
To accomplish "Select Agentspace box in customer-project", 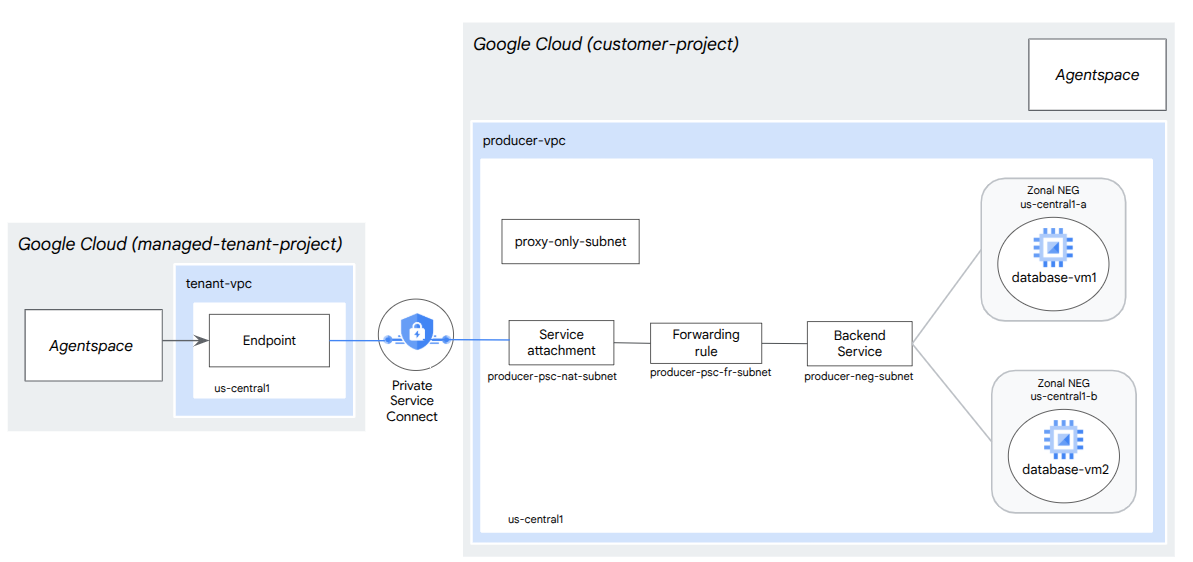I will tap(1097, 75).
